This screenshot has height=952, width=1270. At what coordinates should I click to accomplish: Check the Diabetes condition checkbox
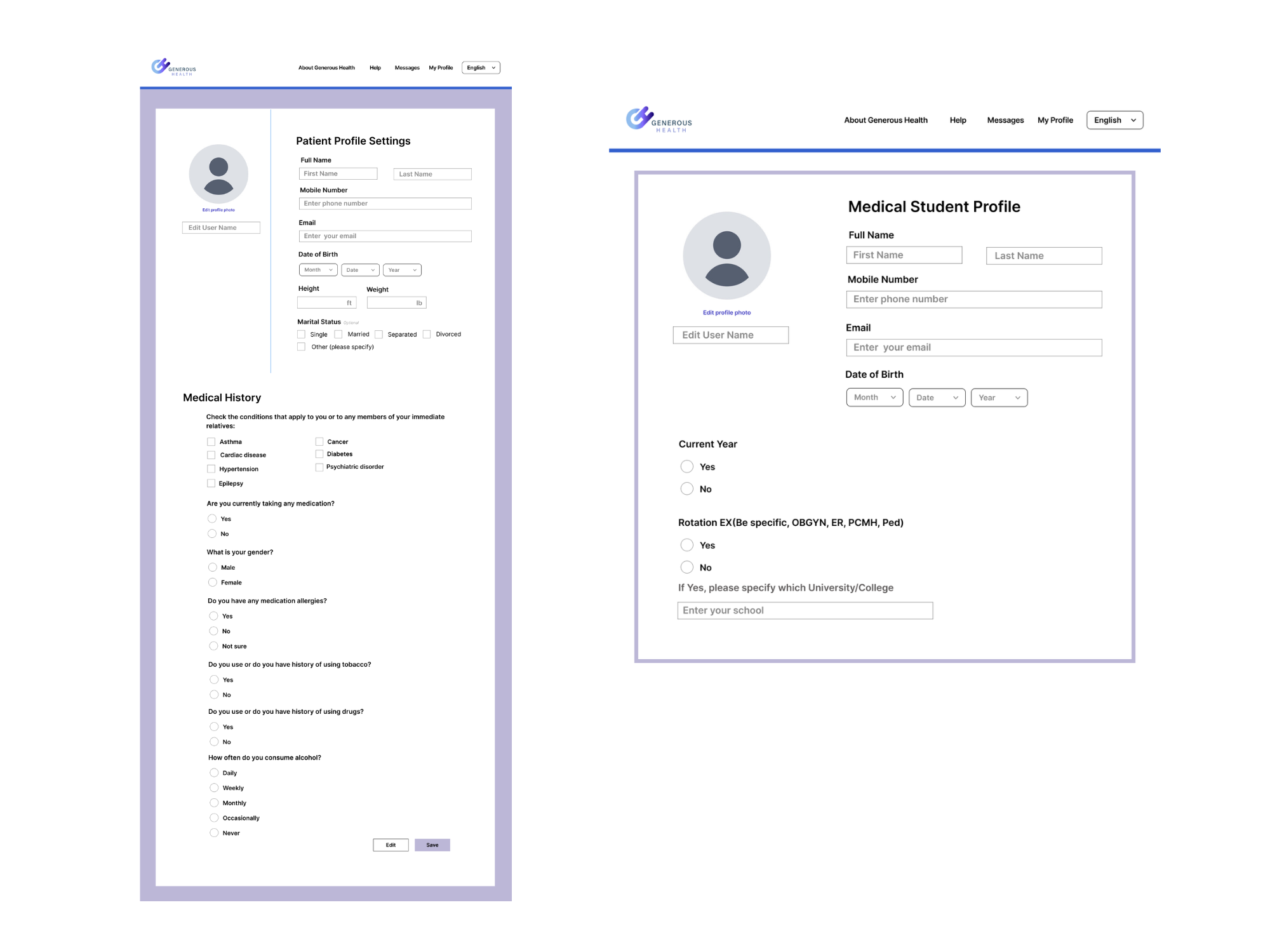coord(319,453)
